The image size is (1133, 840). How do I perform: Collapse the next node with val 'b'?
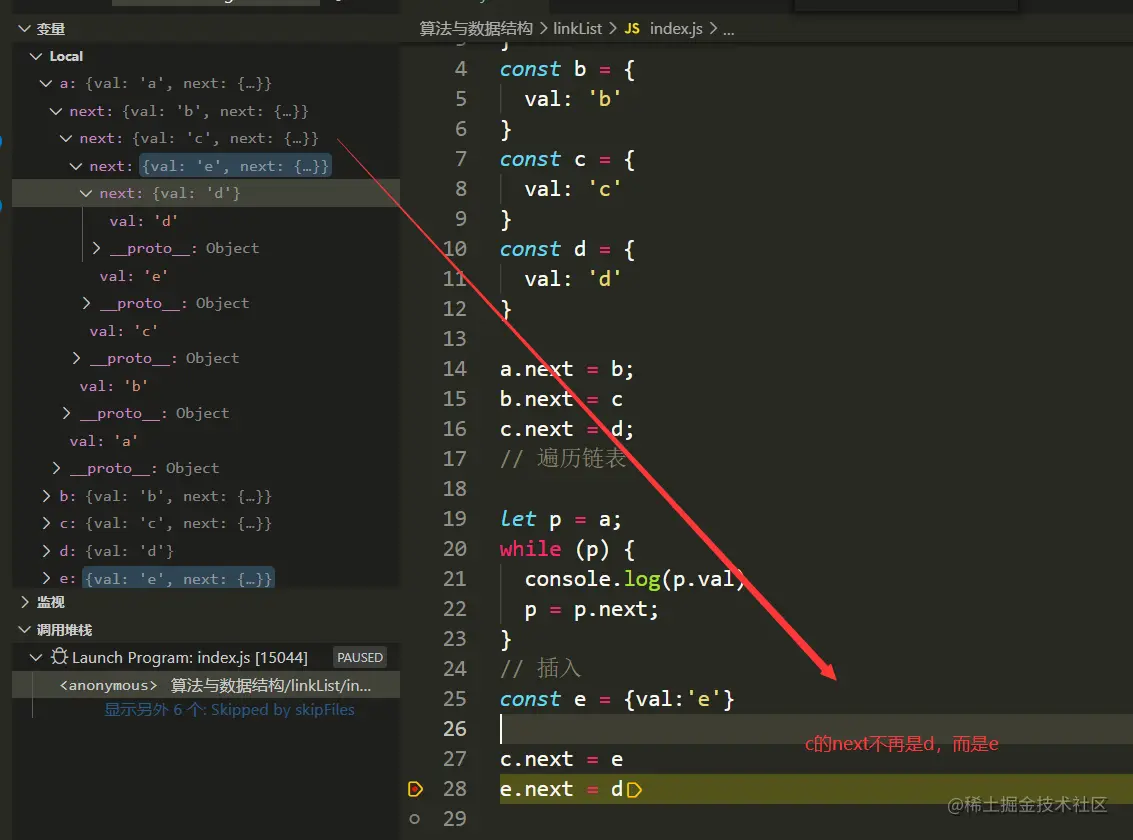point(56,111)
